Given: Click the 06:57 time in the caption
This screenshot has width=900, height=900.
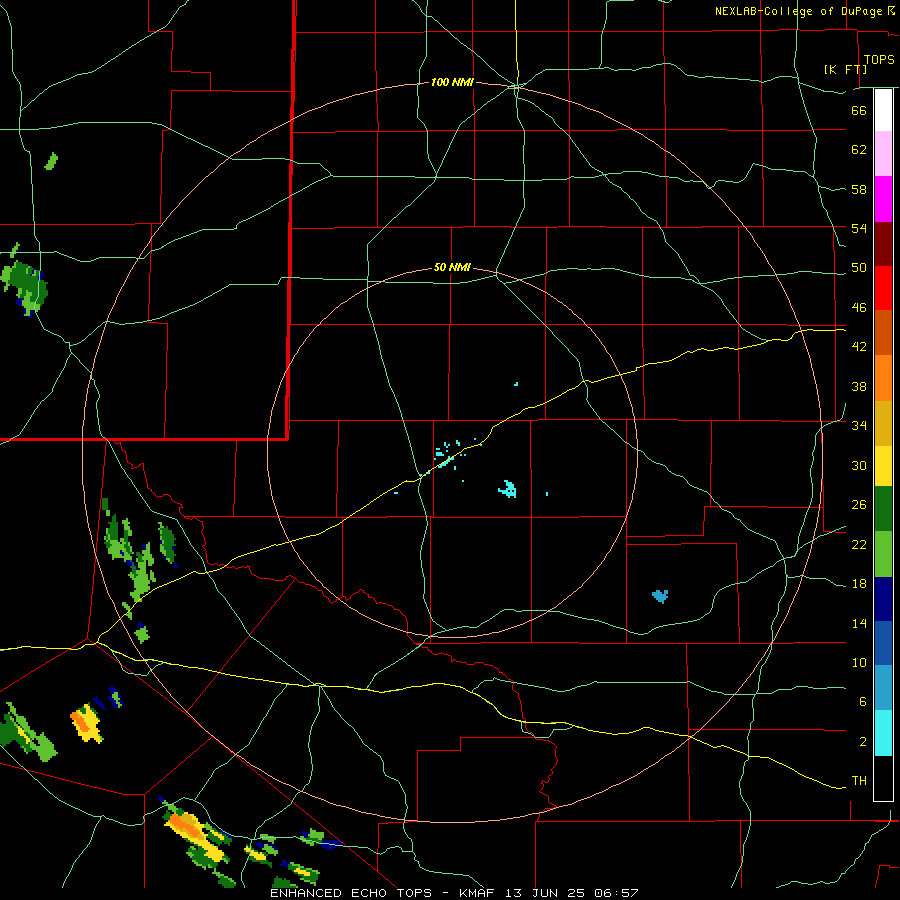Looking at the screenshot, I should pos(617,893).
